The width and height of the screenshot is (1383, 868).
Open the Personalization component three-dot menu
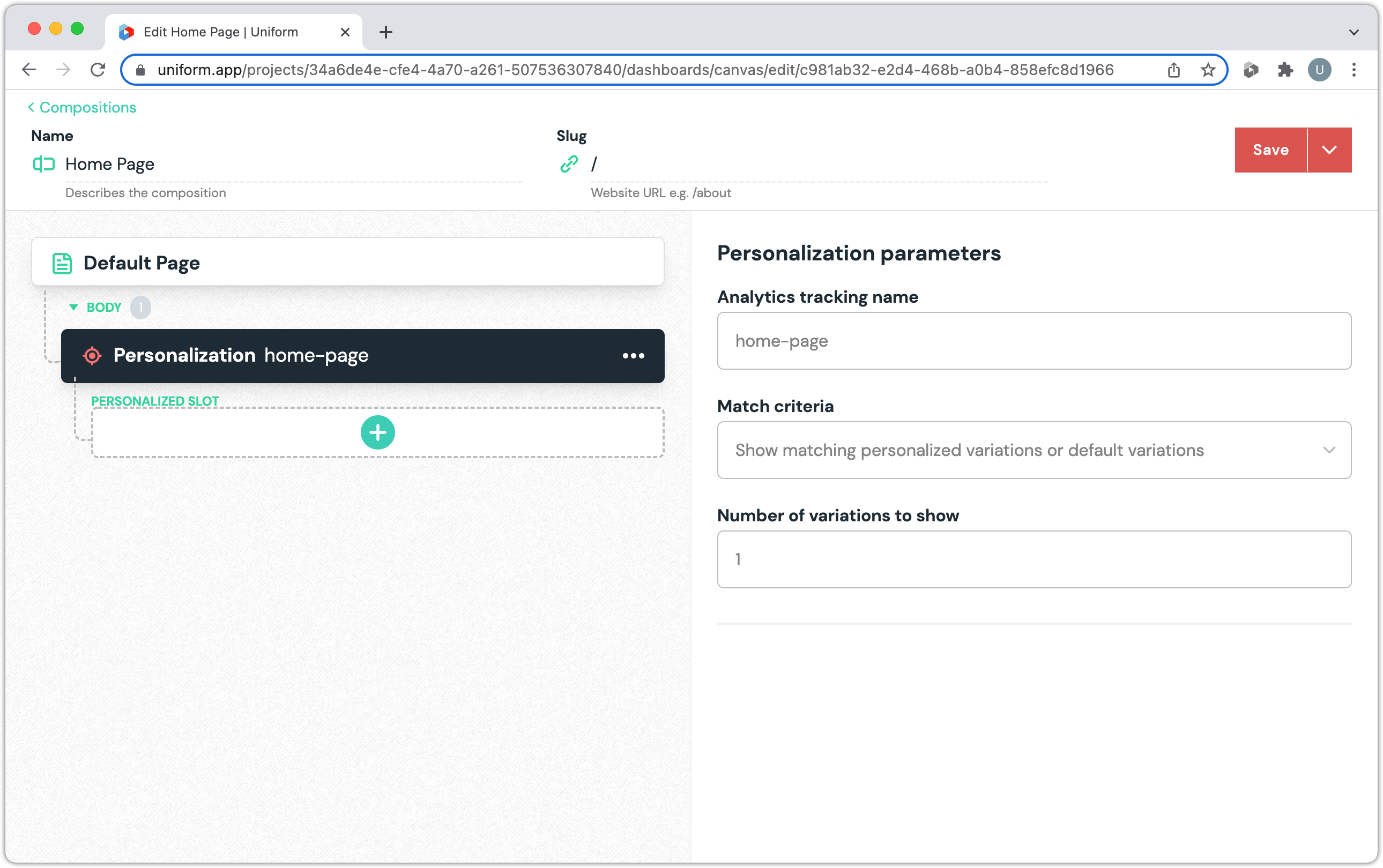tap(633, 356)
